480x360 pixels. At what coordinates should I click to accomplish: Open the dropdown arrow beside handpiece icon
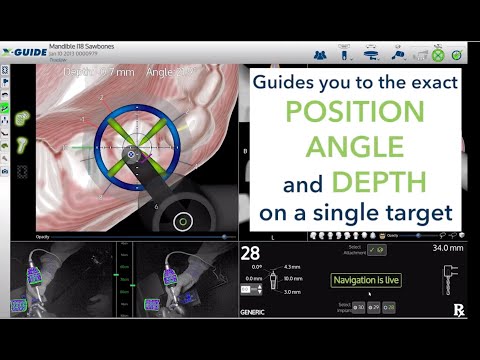point(351,59)
